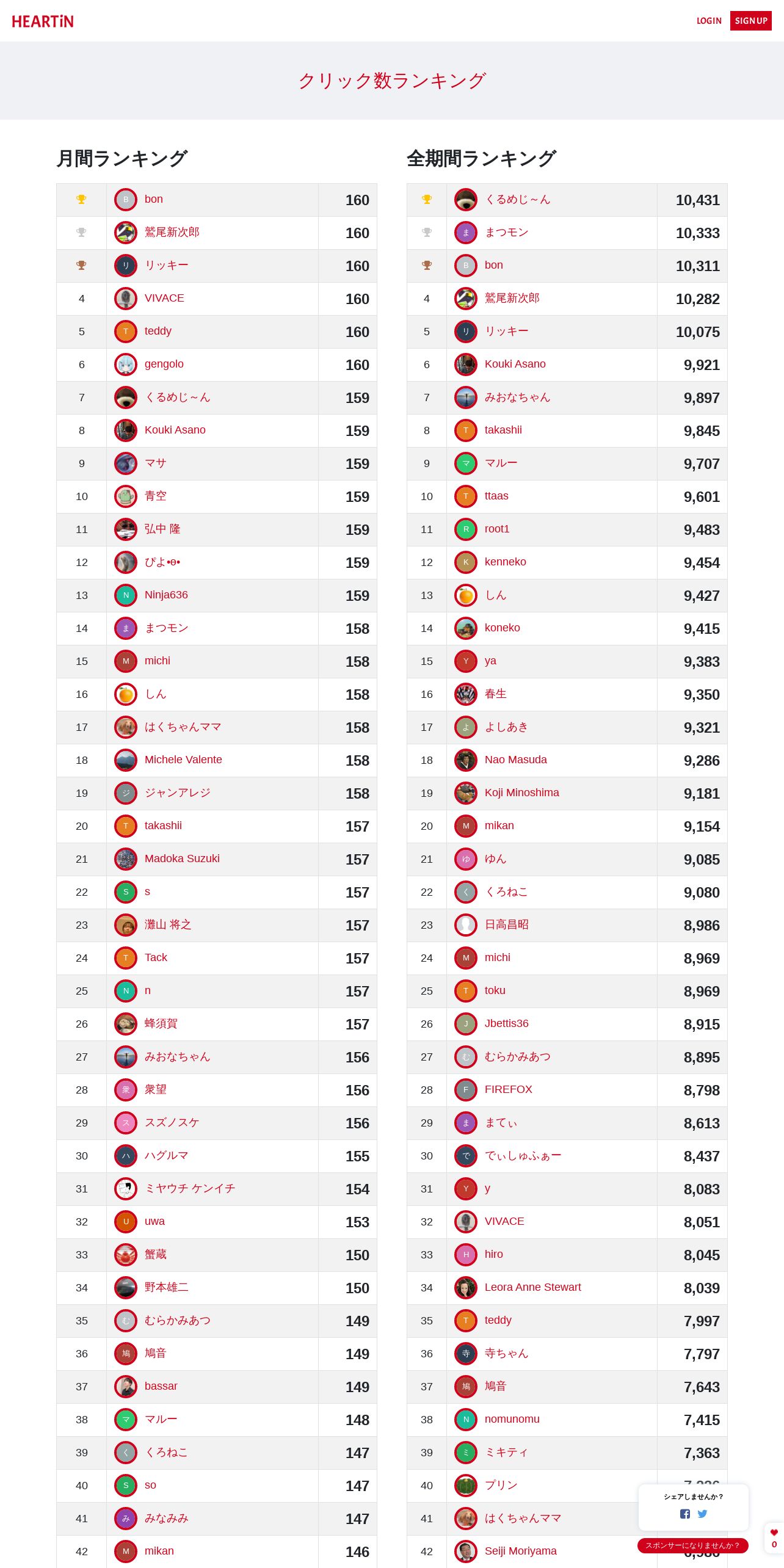784x1568 pixels.
Task: Click the Facebook share icon
Action: tap(684, 1514)
